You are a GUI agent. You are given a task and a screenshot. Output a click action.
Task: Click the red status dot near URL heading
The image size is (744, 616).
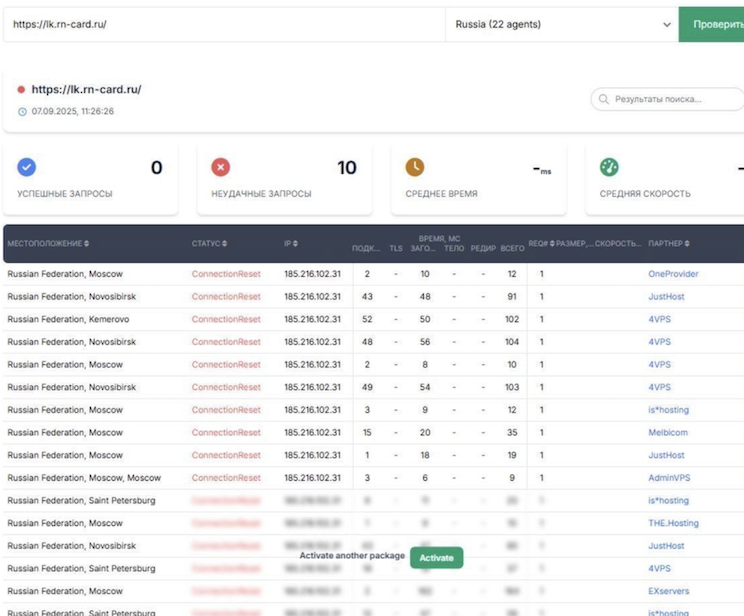(x=21, y=90)
